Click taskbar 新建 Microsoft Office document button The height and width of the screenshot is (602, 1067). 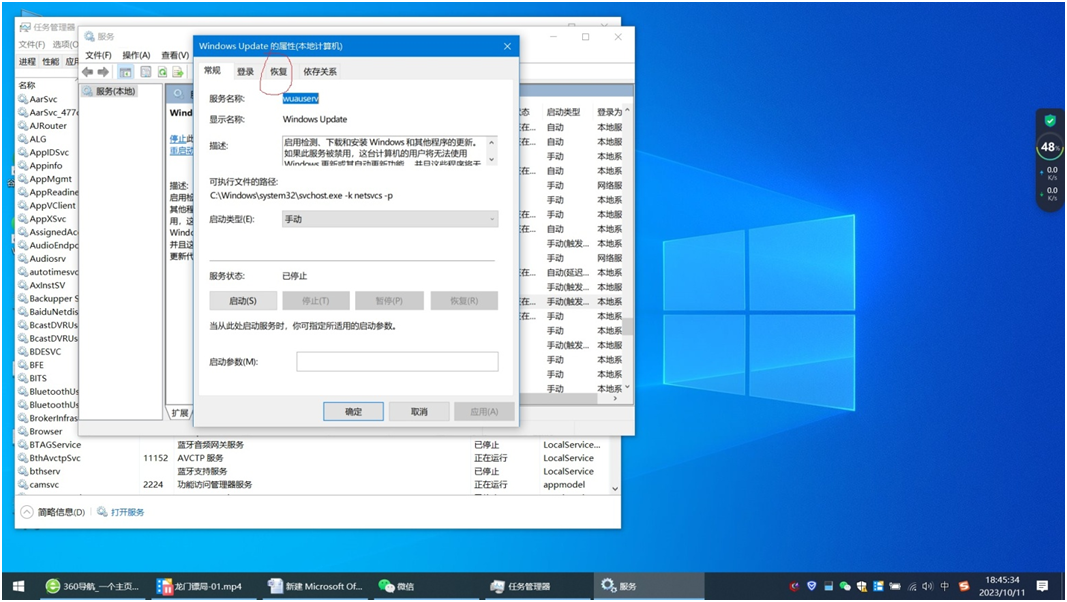point(315,586)
